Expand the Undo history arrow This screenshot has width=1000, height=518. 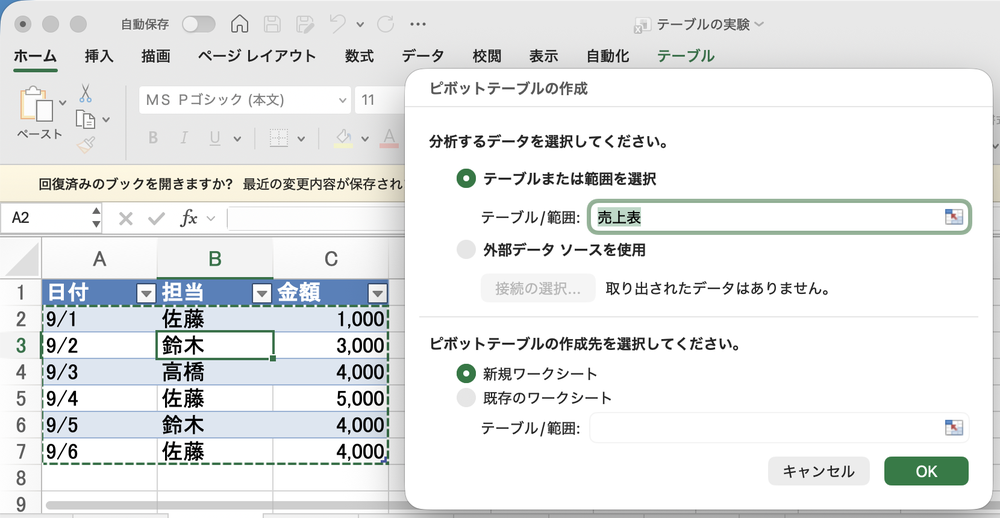(x=360, y=25)
